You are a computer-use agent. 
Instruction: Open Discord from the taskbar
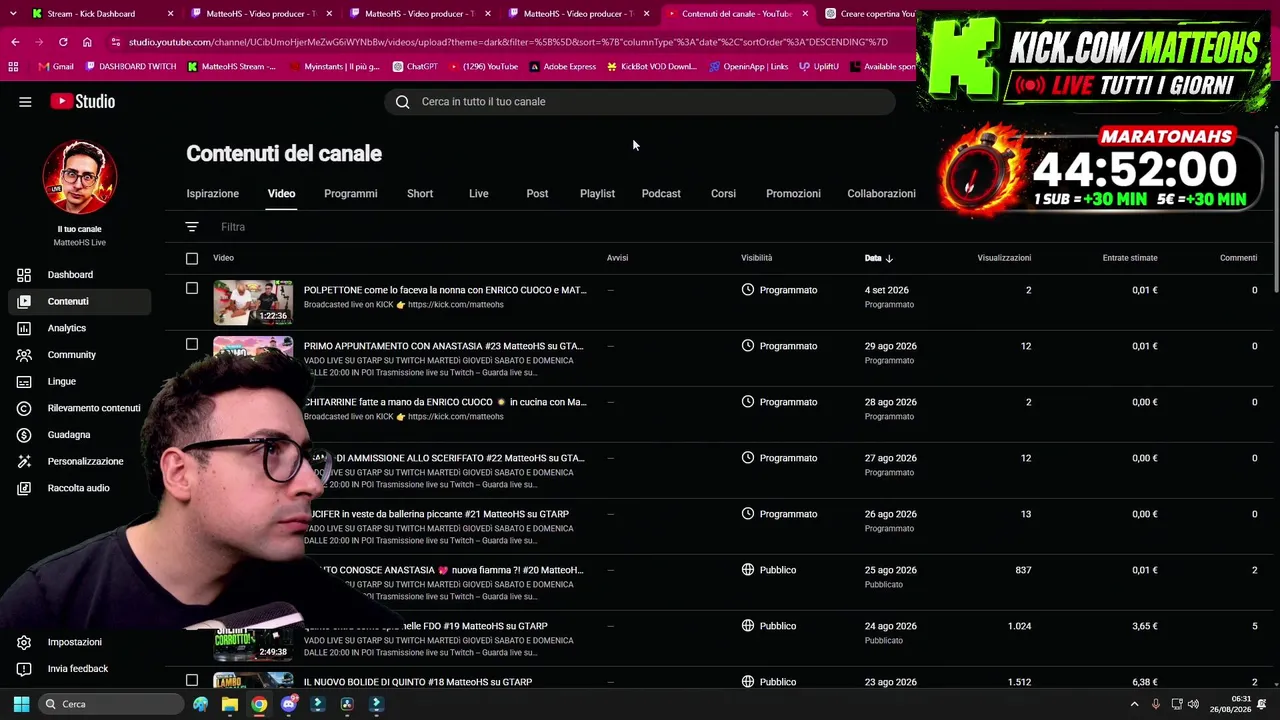289,704
